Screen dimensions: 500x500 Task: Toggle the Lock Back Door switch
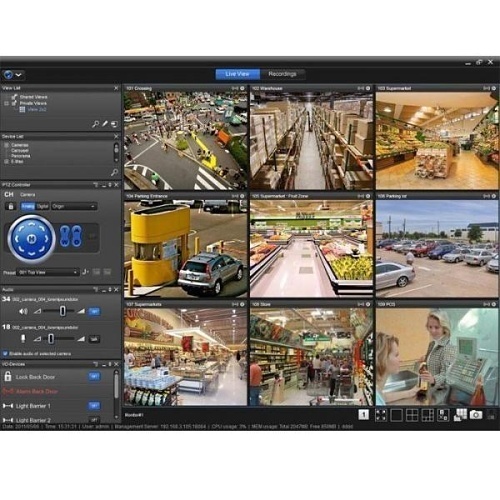tap(94, 376)
